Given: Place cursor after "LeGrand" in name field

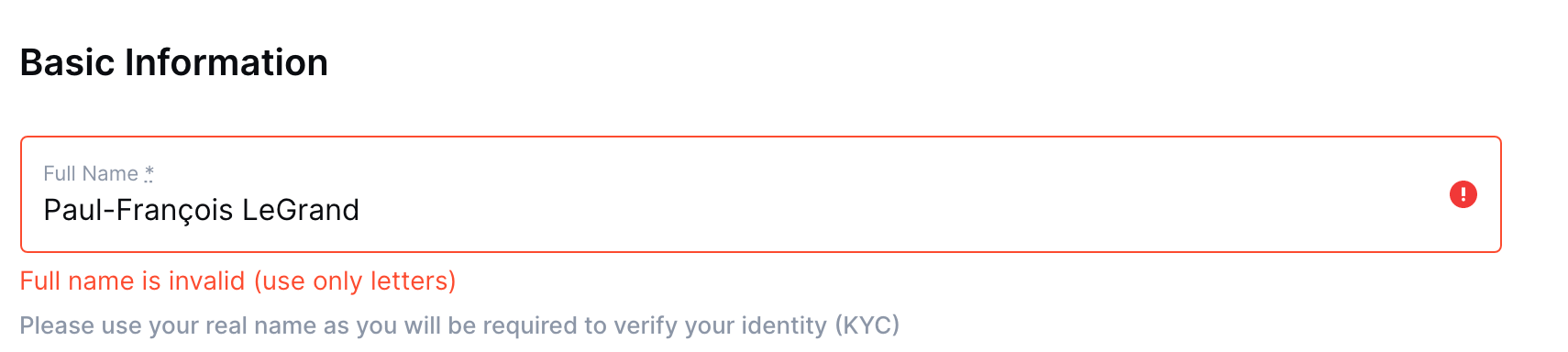Looking at the screenshot, I should click(361, 211).
